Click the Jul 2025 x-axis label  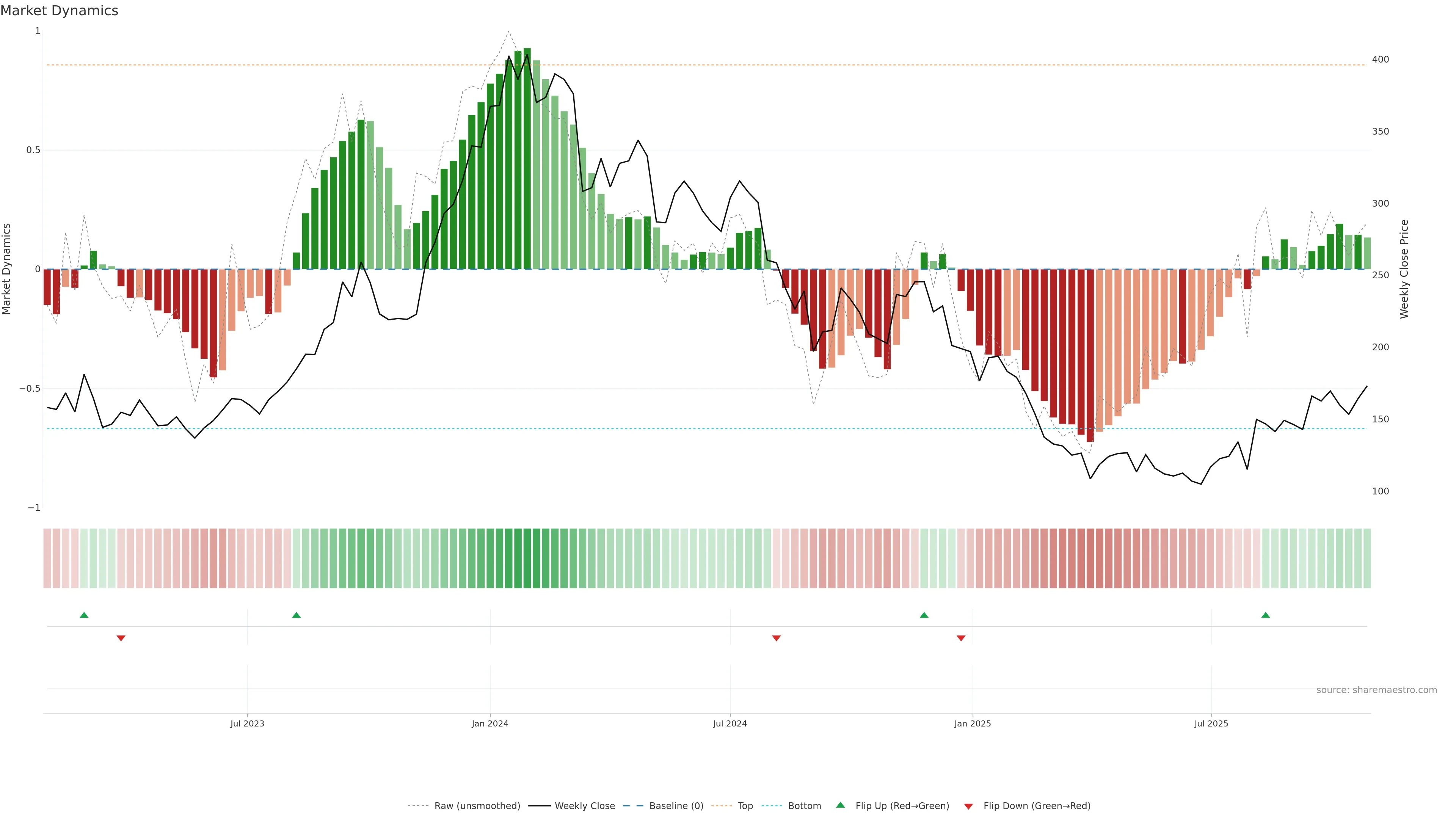[x=1211, y=723]
